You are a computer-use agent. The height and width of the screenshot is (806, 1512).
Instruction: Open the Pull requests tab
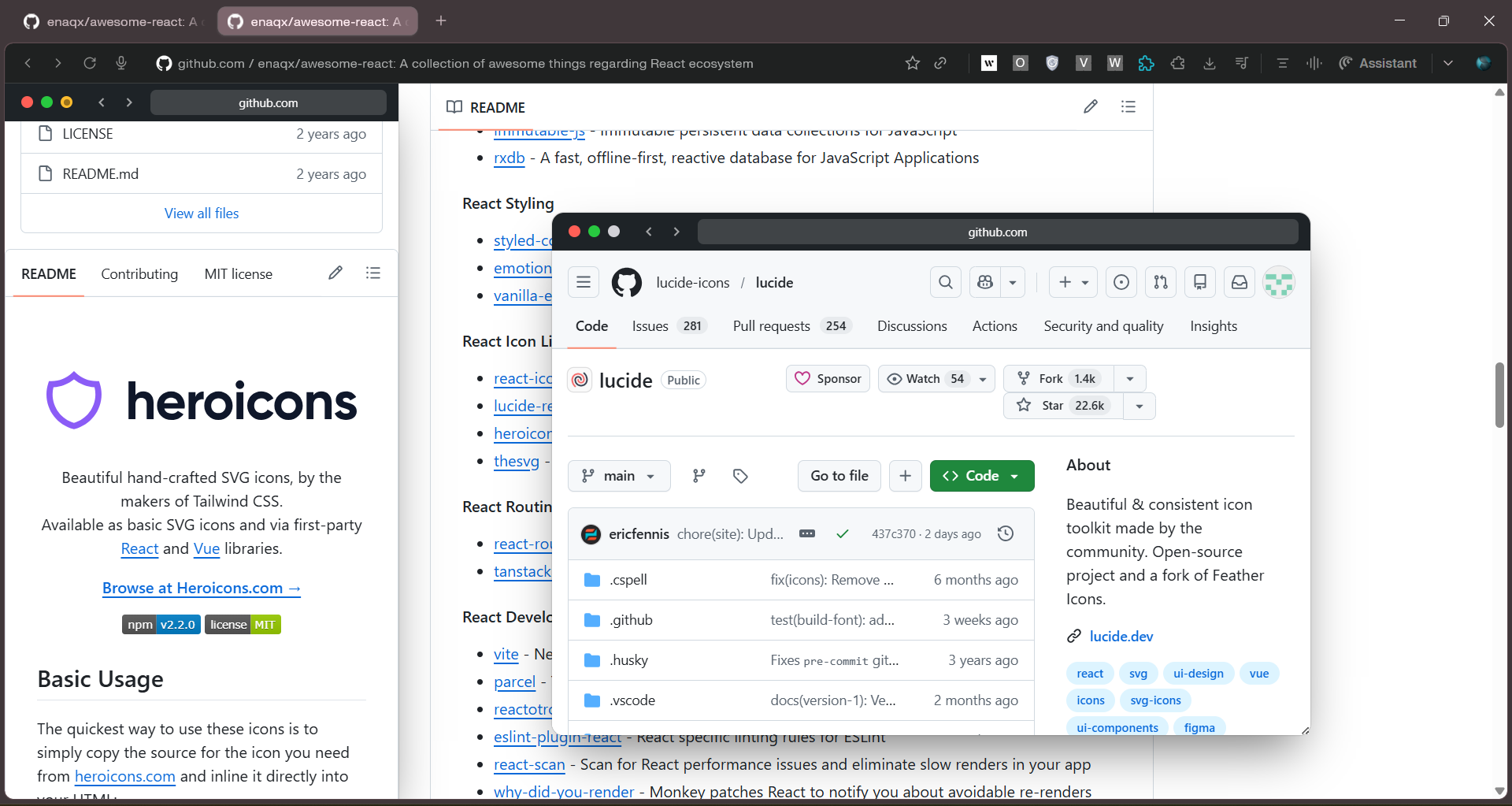792,326
